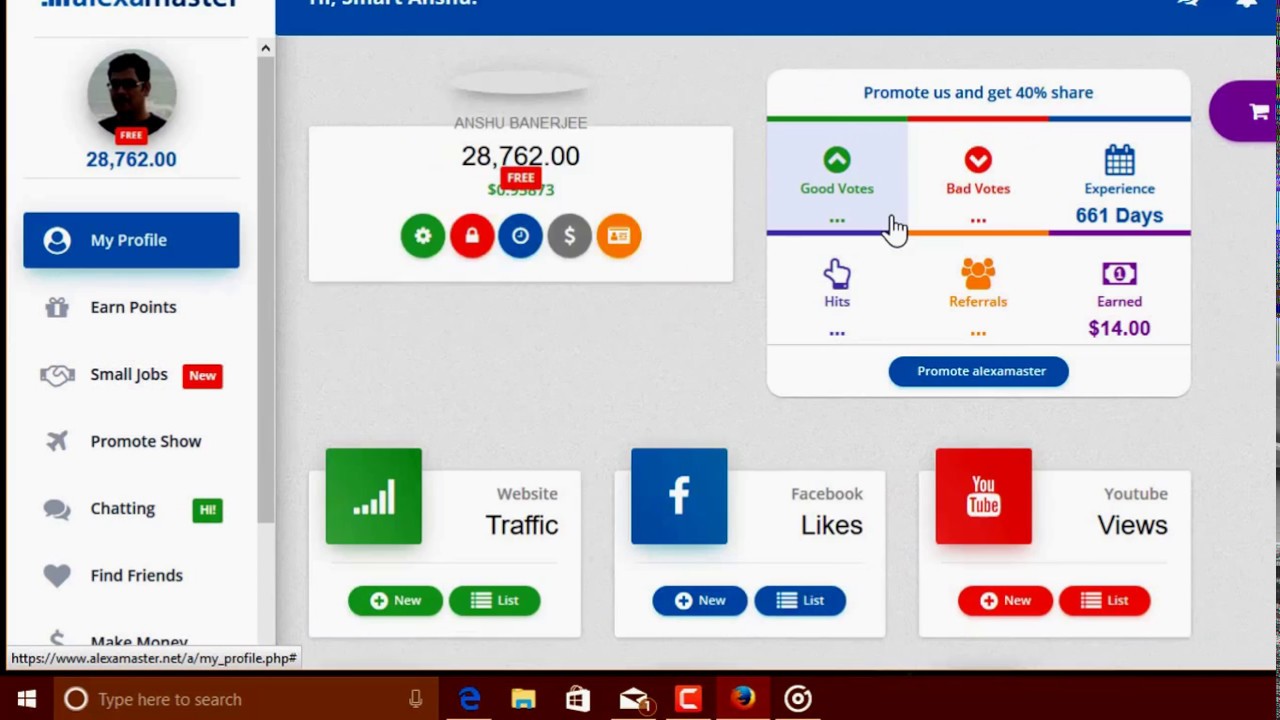1280x720 pixels.
Task: Click the Promote us and get 40% share heading
Action: coord(978,92)
